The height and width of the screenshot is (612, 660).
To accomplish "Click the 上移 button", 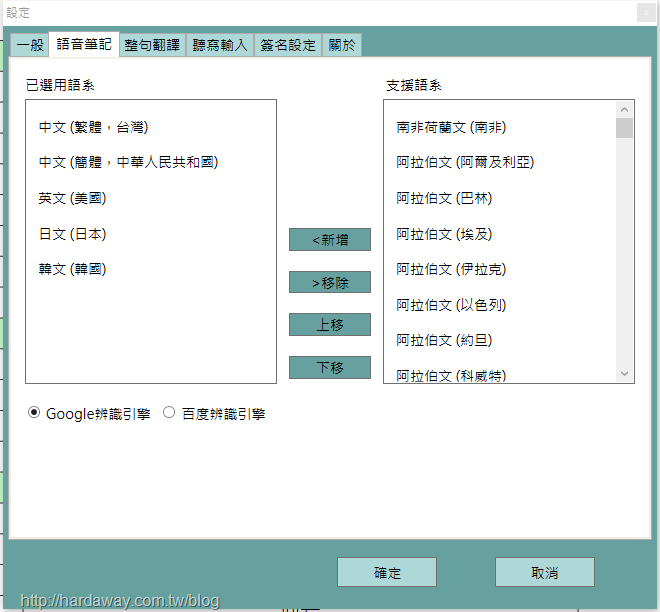I will tap(330, 325).
